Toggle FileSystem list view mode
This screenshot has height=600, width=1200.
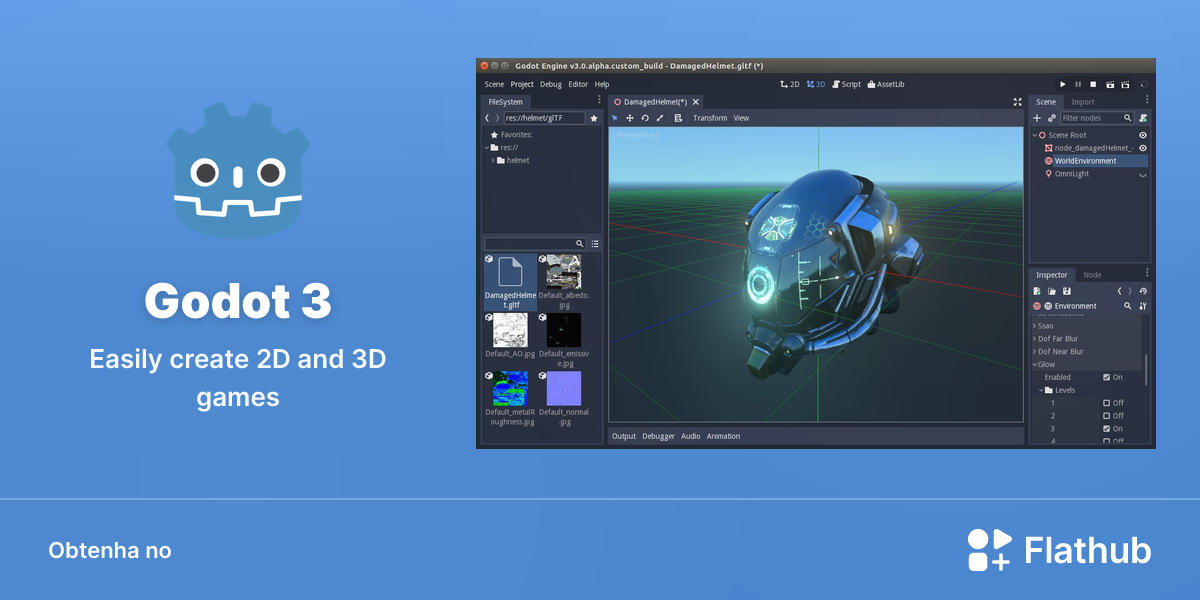(x=595, y=244)
